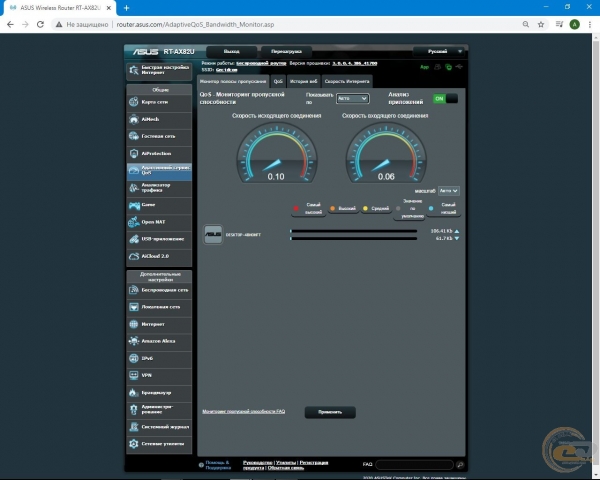This screenshot has width=600, height=480.
Task: Open USB application (USB-приложение) icon
Action: click(134, 239)
